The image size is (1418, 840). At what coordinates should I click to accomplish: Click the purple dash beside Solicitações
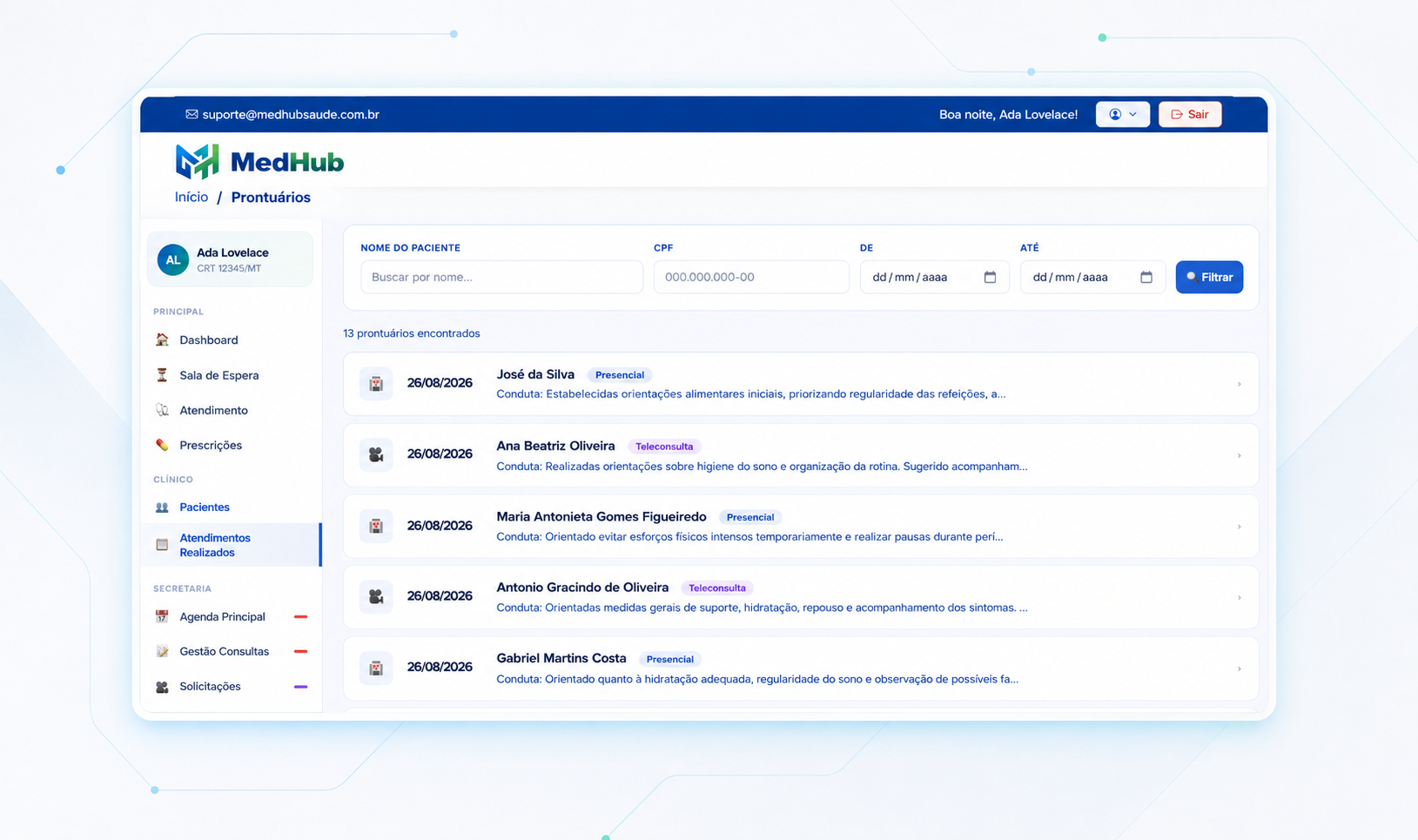(x=300, y=686)
